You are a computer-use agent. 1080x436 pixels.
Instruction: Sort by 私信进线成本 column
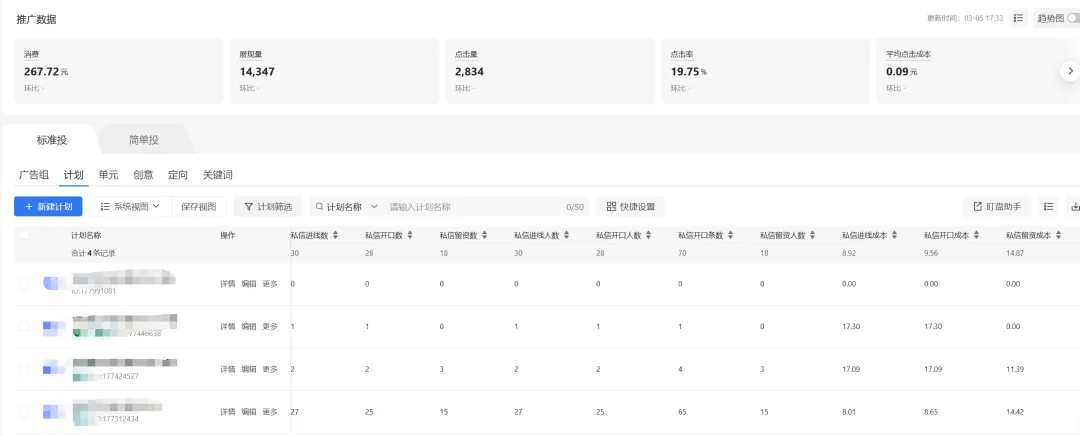[894, 235]
